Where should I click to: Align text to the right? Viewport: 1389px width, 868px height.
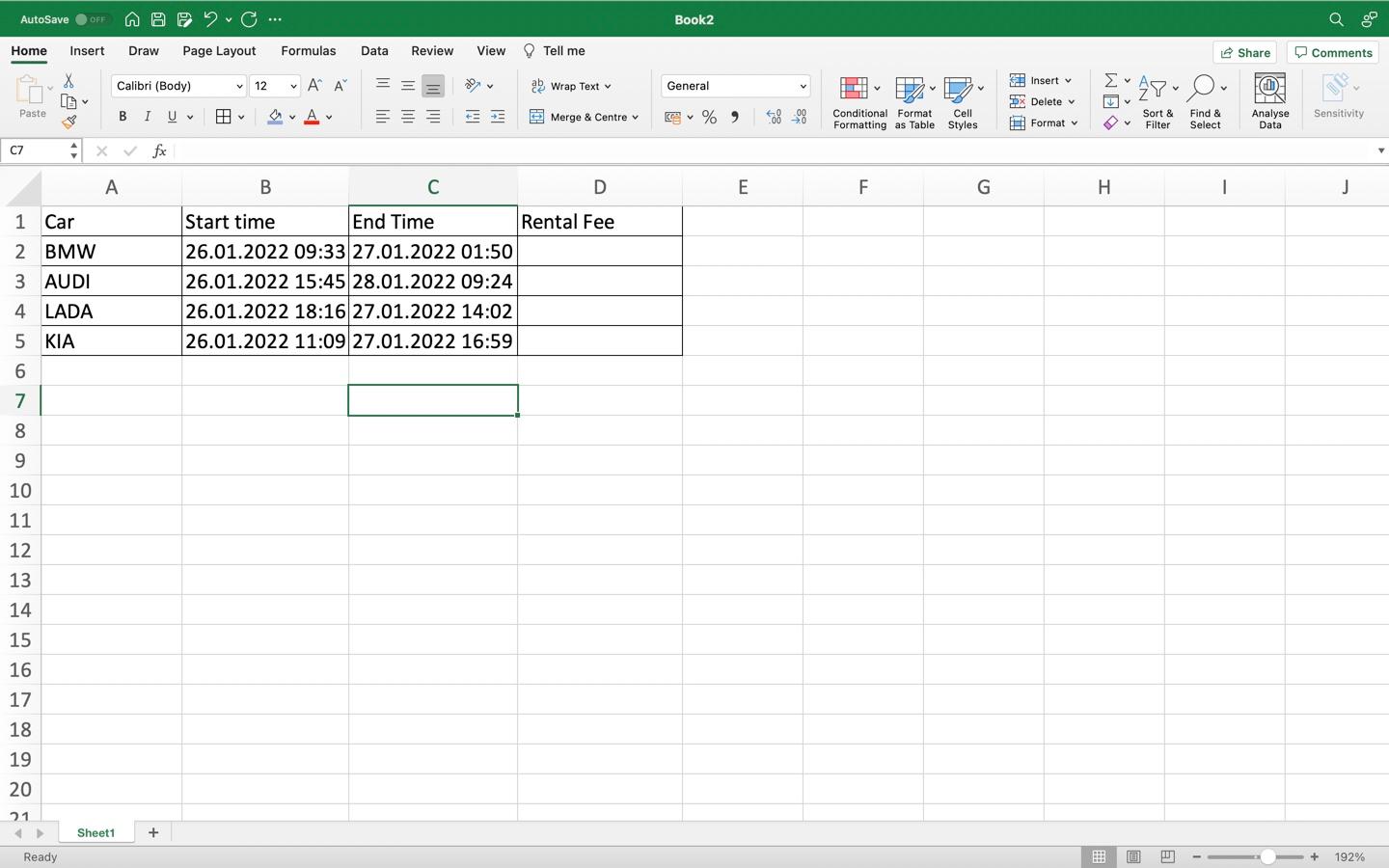433,117
